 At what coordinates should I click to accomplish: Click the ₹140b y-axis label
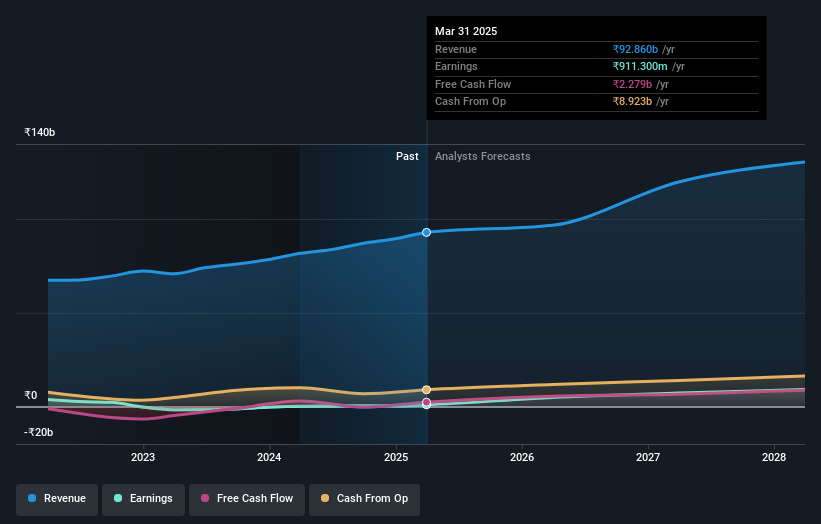(39, 132)
